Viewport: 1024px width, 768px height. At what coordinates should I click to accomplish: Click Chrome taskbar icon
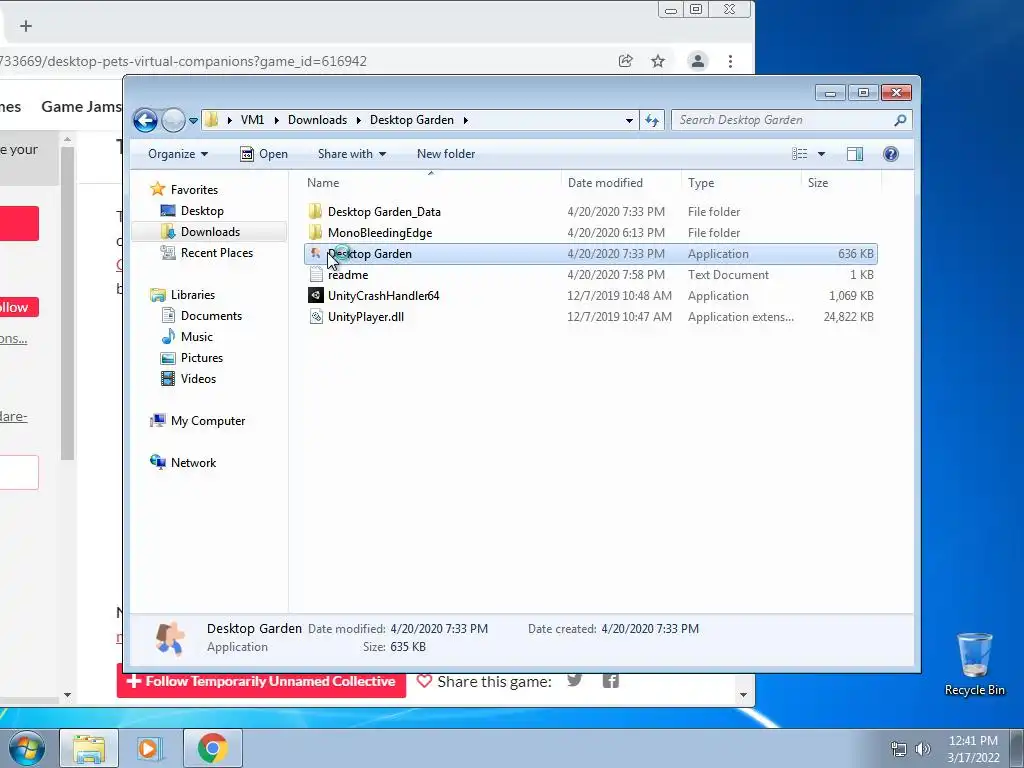(x=212, y=748)
